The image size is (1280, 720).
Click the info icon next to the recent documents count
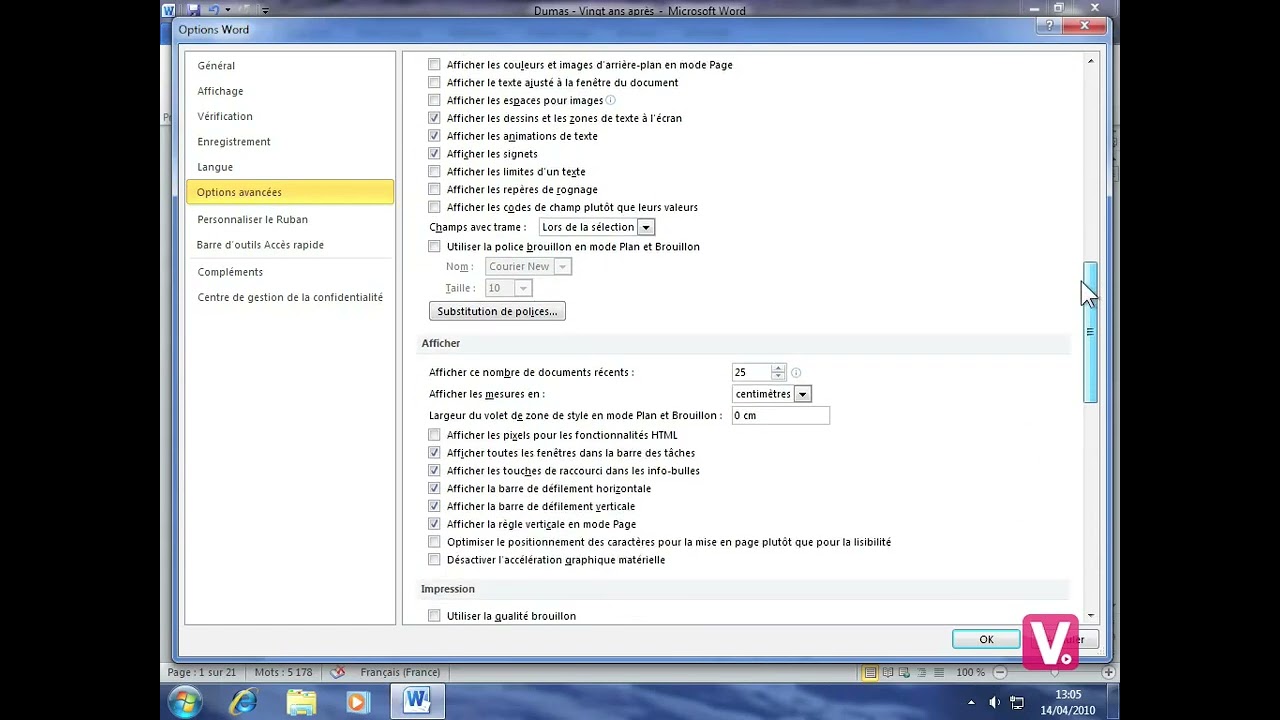tap(796, 373)
